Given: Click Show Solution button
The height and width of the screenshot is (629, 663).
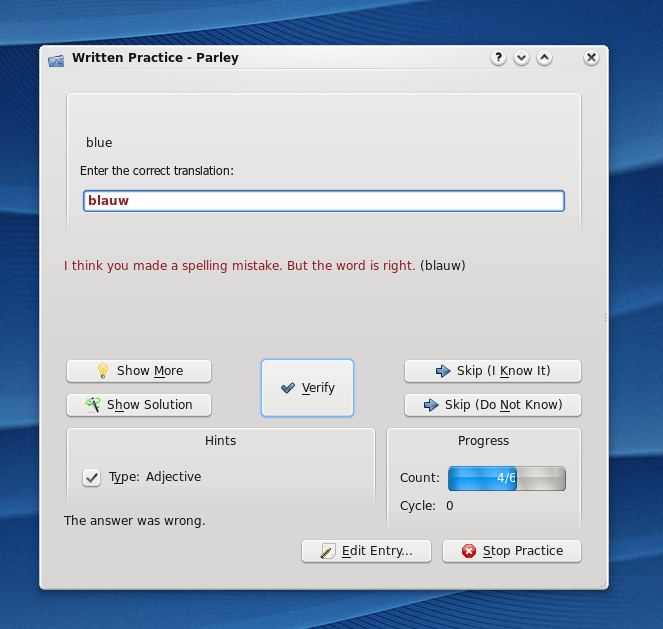Looking at the screenshot, I should (139, 405).
